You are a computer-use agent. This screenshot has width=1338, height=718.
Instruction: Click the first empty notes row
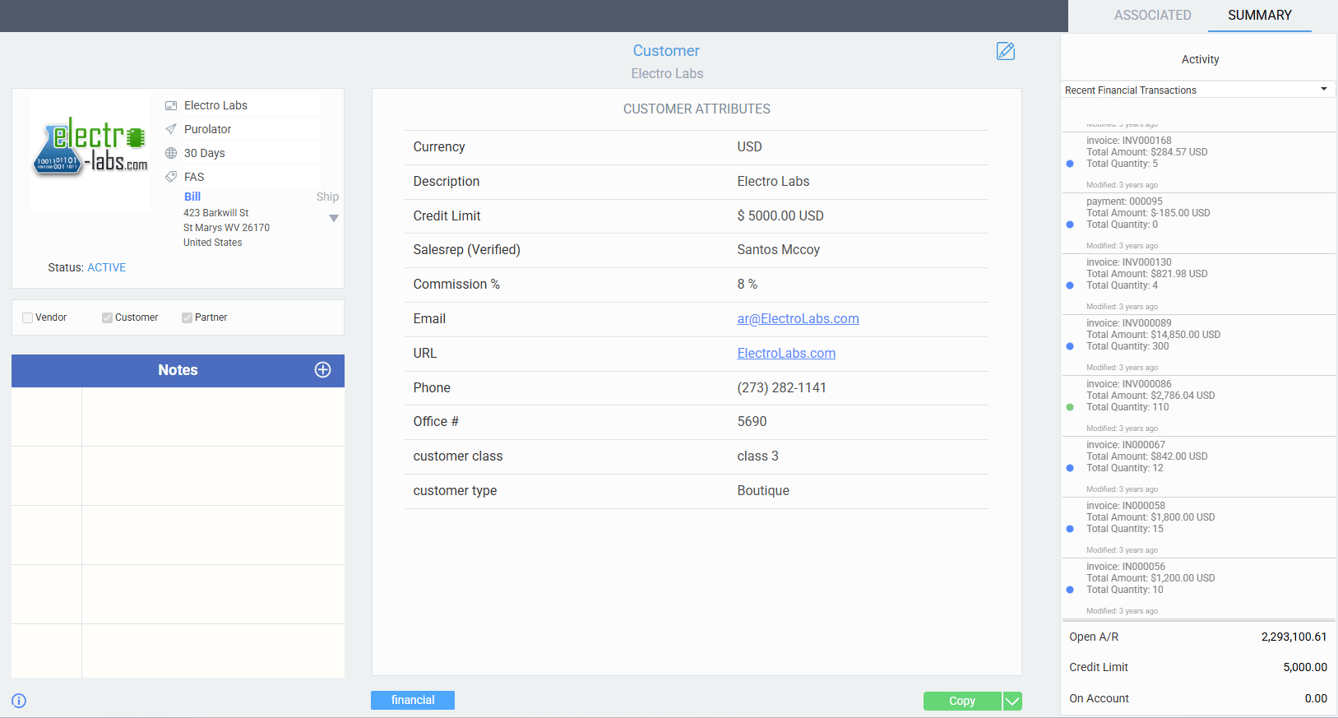pos(178,417)
